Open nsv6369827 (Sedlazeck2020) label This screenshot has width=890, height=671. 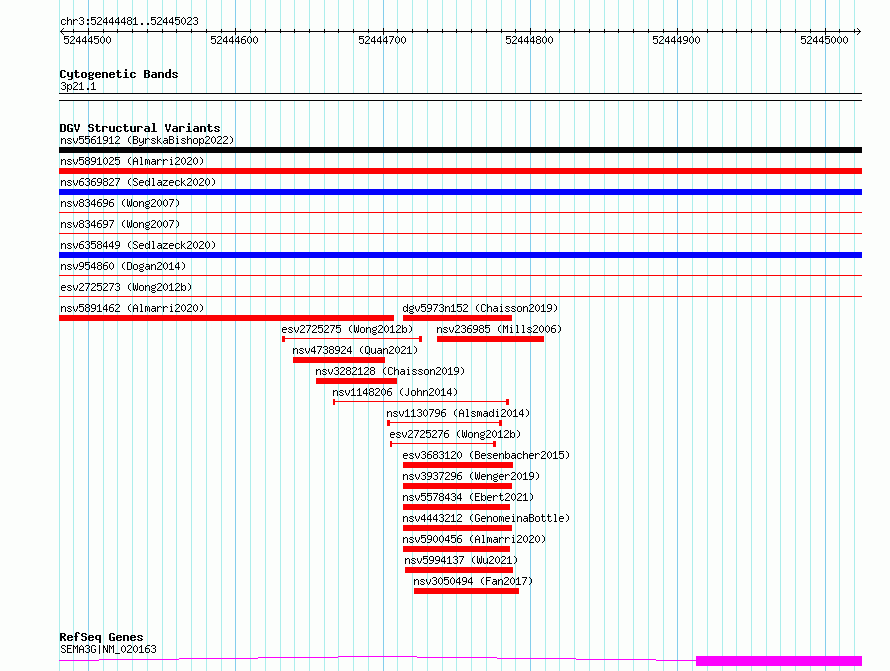coord(138,182)
